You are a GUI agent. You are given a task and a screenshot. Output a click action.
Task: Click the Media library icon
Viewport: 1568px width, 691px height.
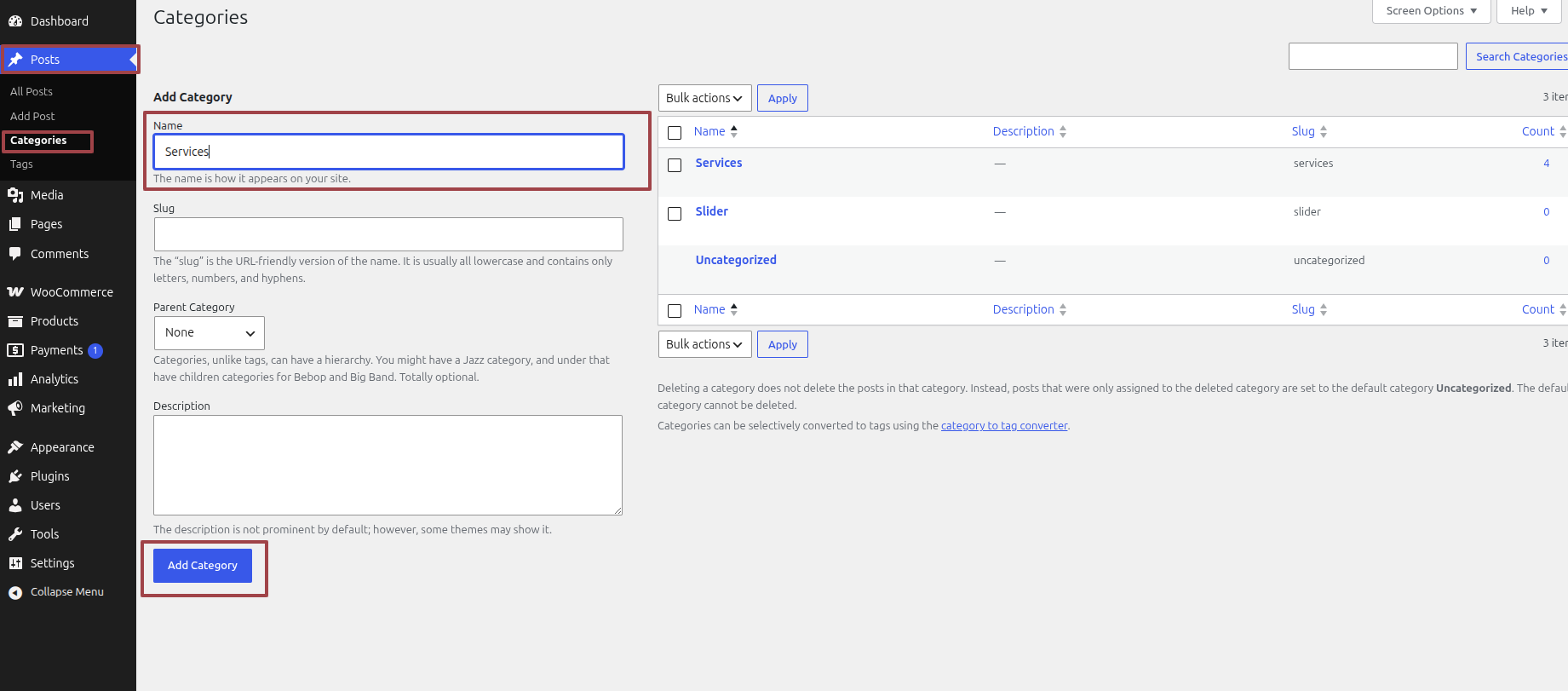pyautogui.click(x=15, y=195)
